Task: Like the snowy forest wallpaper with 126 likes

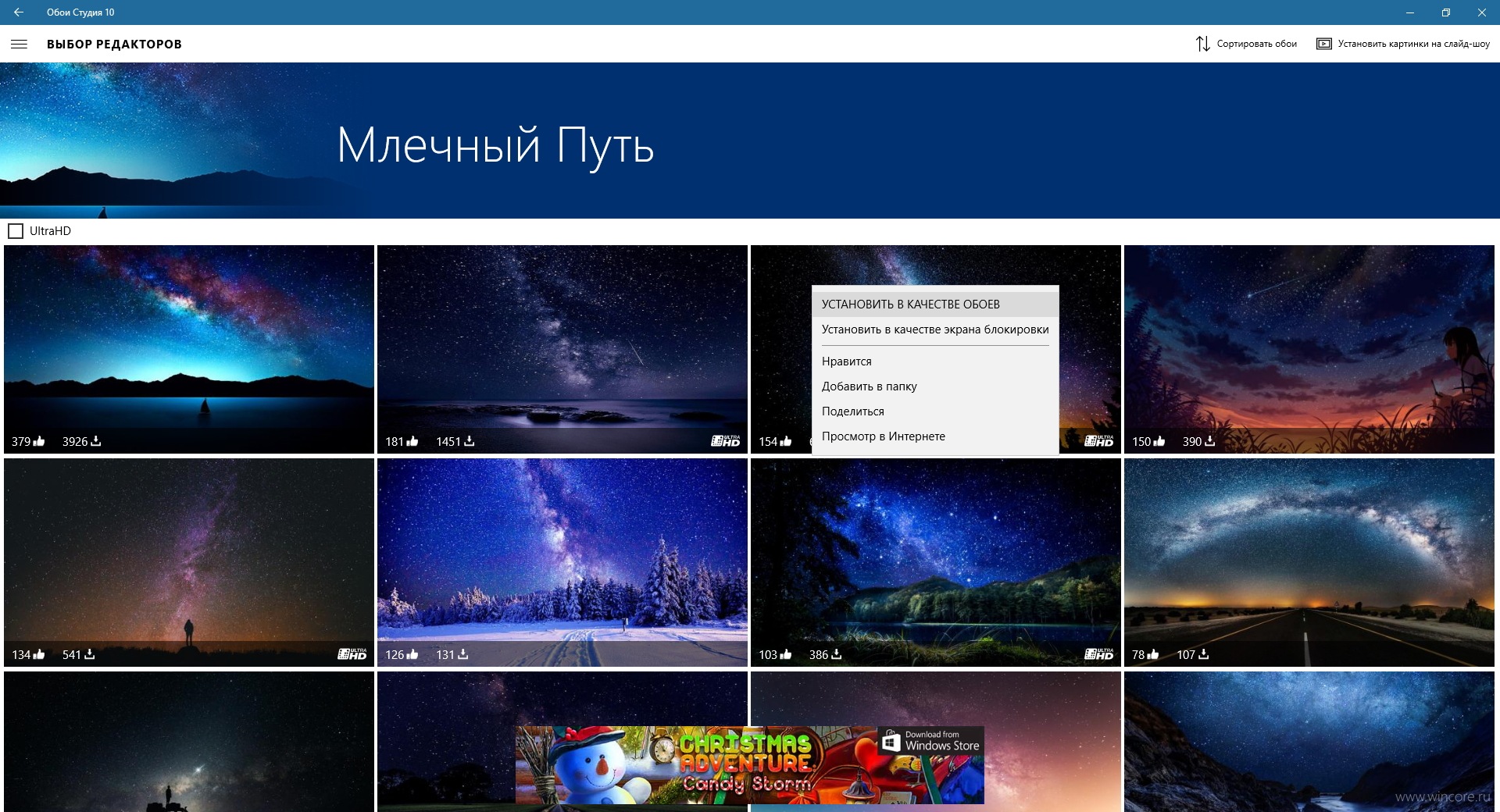Action: pyautogui.click(x=412, y=654)
